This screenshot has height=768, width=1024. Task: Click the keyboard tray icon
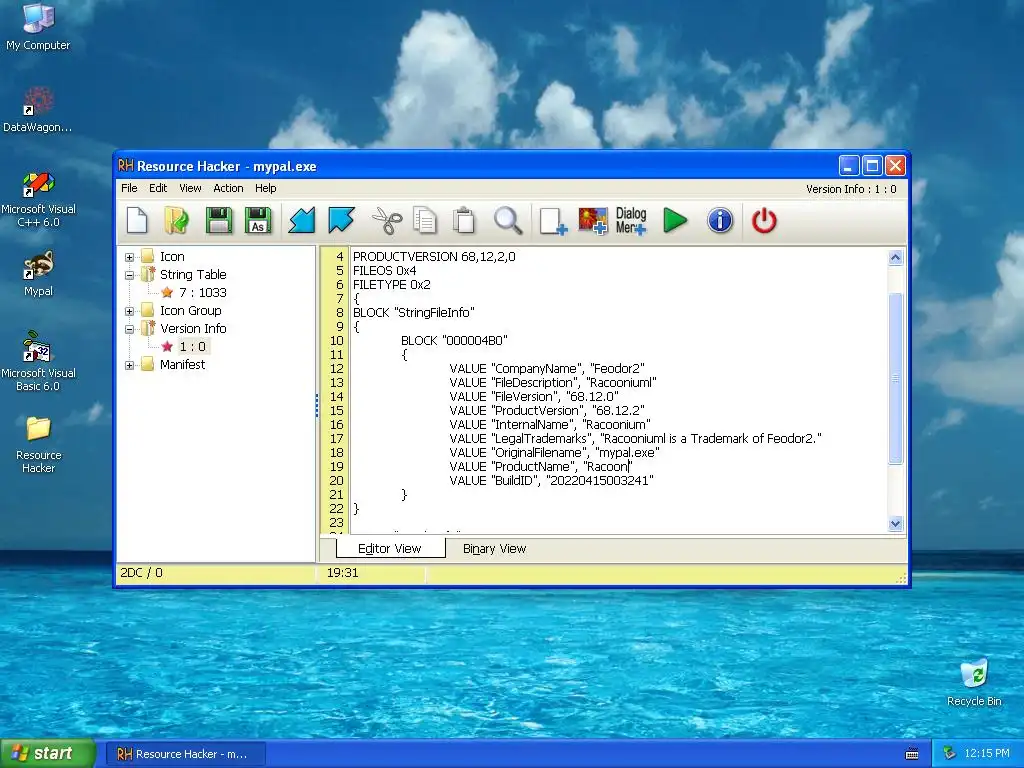coord(912,754)
